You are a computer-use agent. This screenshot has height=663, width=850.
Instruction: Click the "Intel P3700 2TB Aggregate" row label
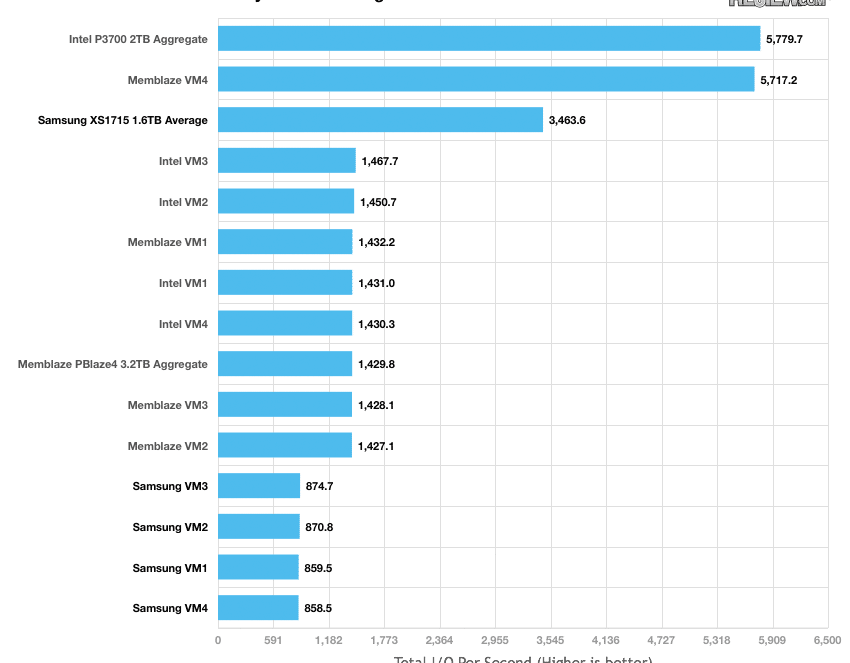coord(138,39)
